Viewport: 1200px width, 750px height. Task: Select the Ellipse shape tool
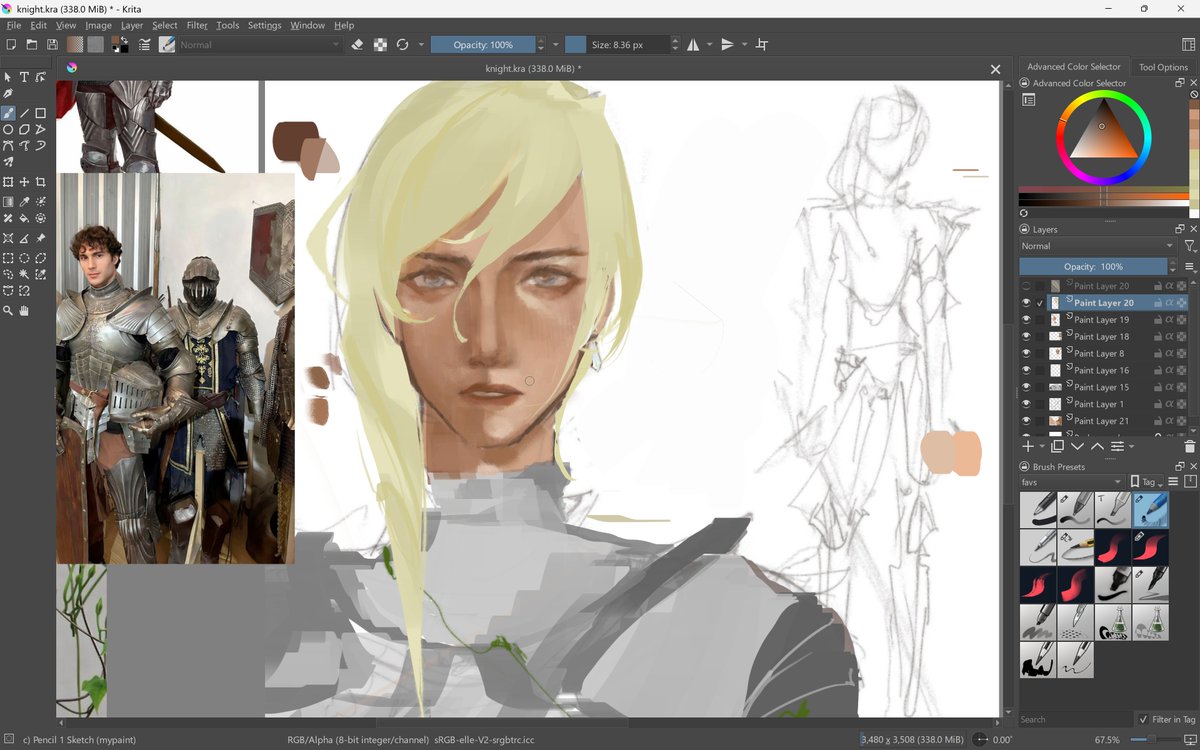[8, 130]
